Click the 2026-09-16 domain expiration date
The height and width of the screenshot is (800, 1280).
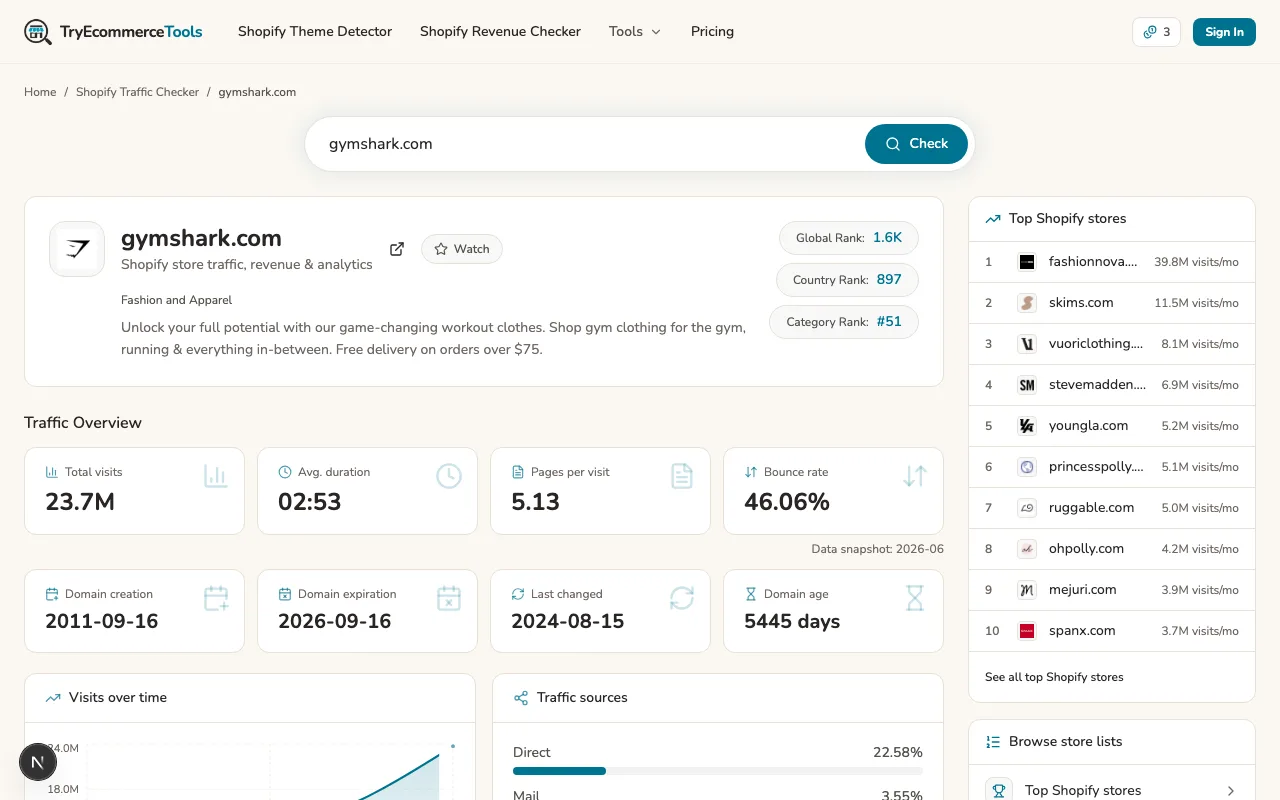(x=335, y=621)
